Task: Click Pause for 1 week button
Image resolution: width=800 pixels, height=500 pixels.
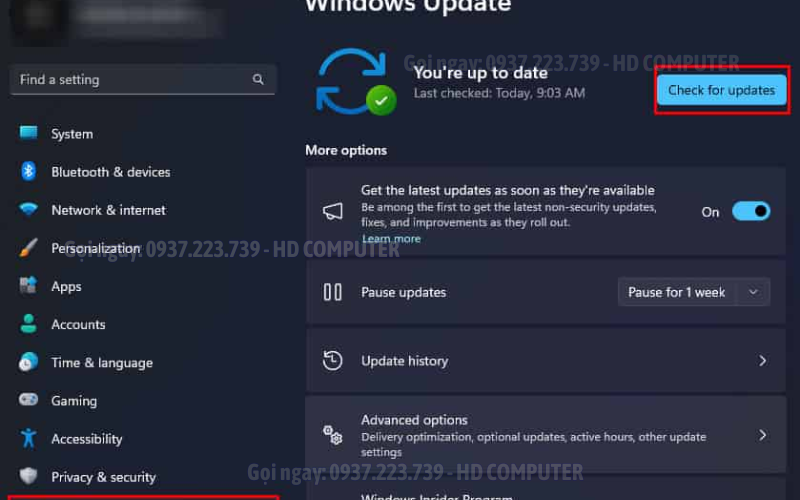Action: (677, 292)
